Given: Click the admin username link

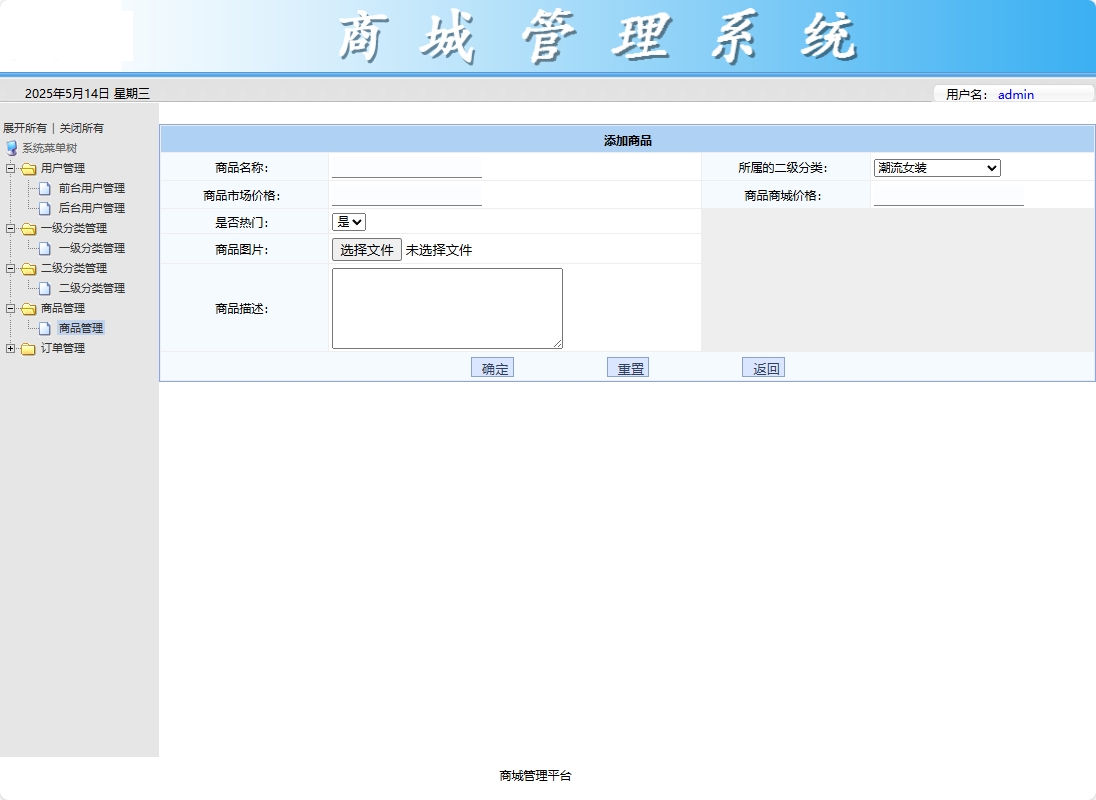Looking at the screenshot, I should [x=1016, y=95].
